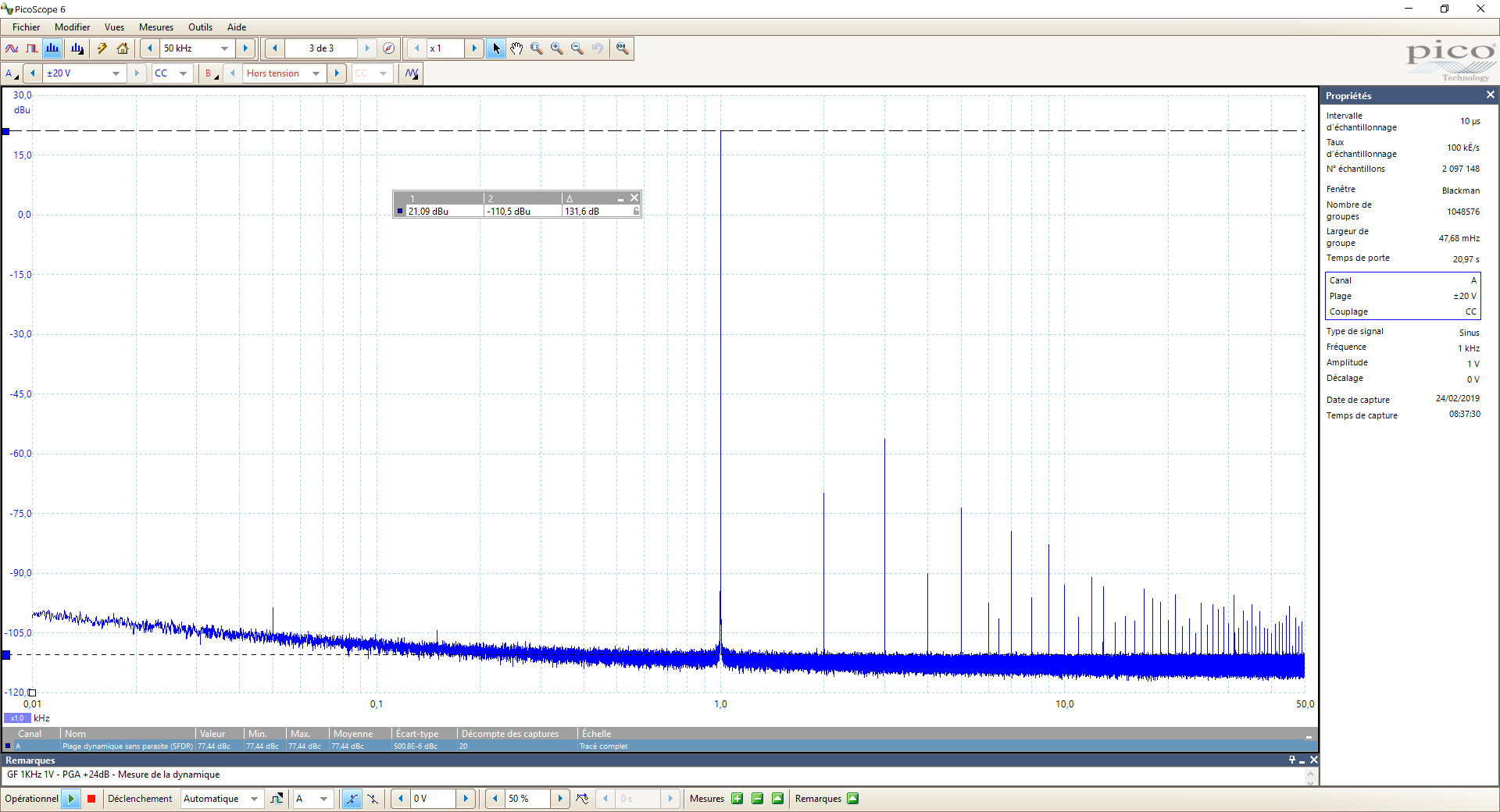Image resolution: width=1500 pixels, height=812 pixels.
Task: Grab the lower ruler handle near -110 dBu
Action: (5, 655)
